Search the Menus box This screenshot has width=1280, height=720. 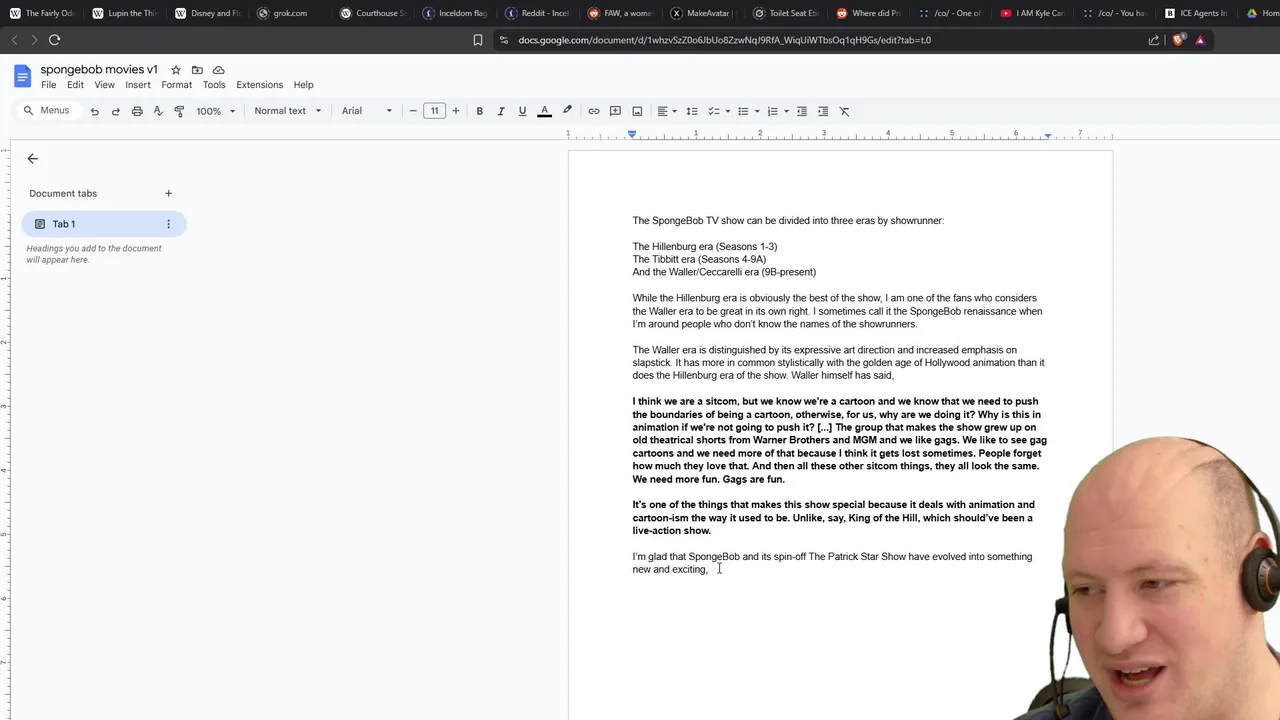[48, 111]
